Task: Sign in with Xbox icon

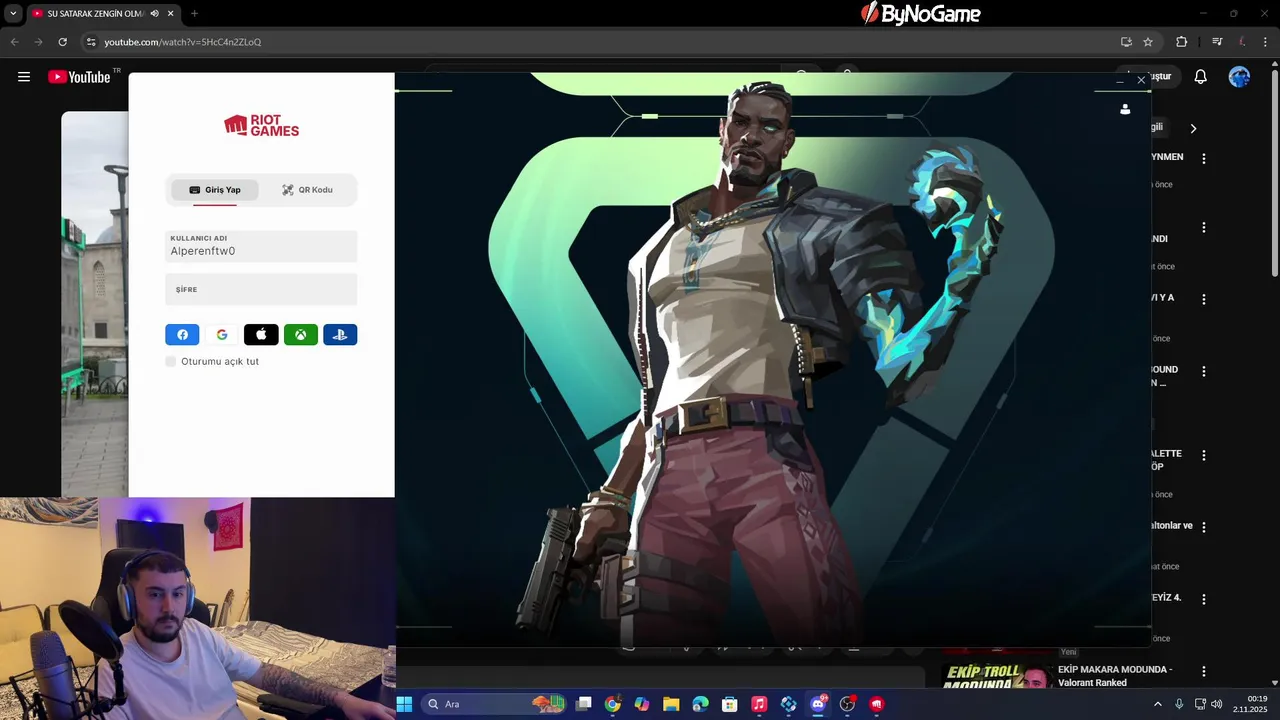Action: (x=301, y=335)
